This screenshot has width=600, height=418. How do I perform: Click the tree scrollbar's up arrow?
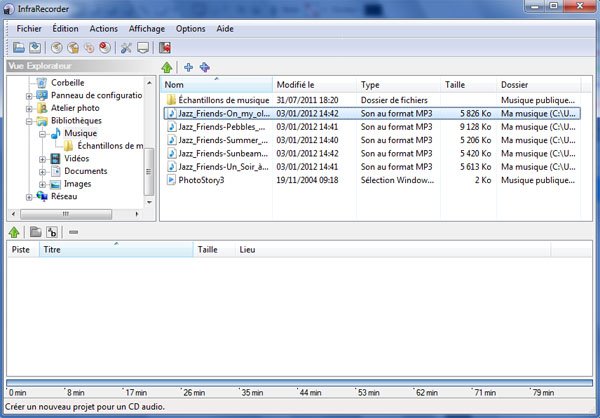pos(149,83)
